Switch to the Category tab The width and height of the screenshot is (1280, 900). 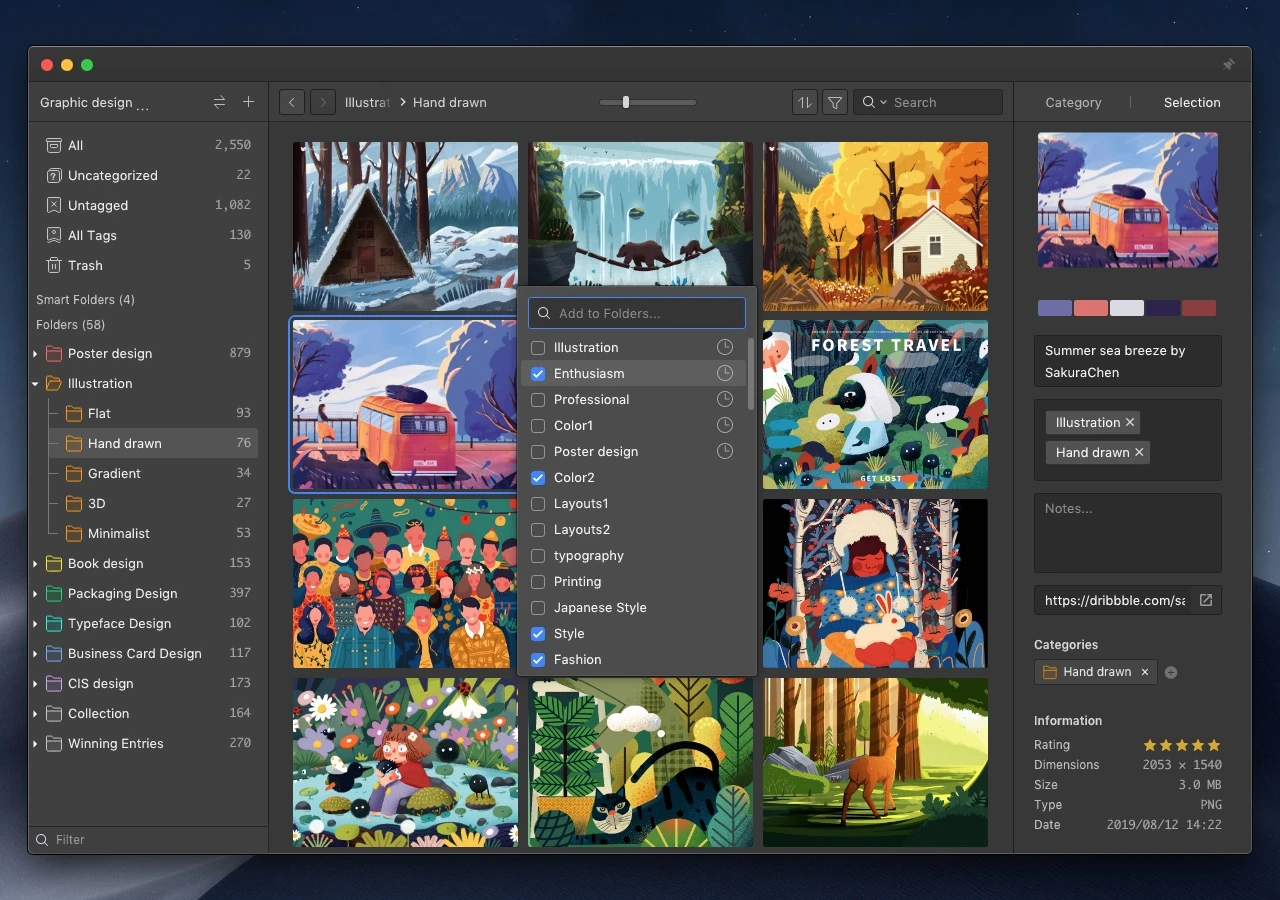(1073, 102)
